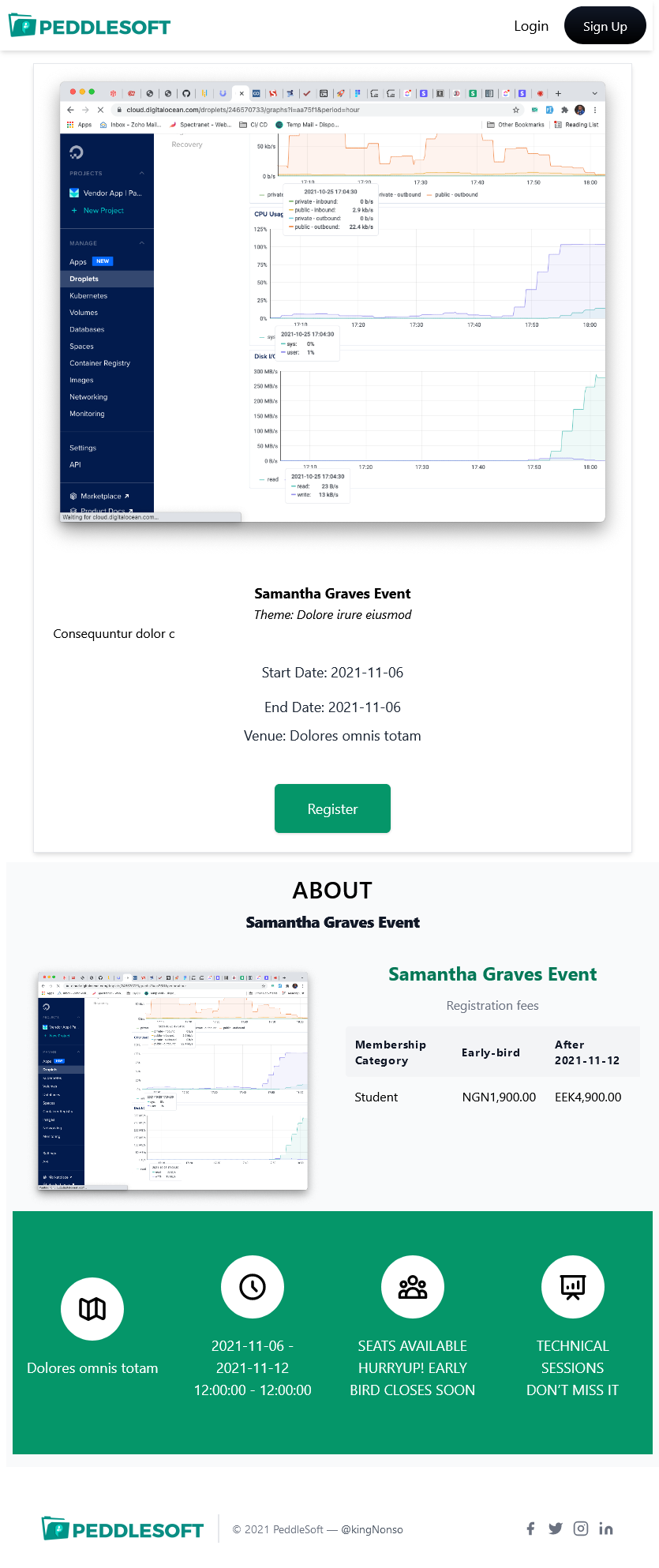Open the Facebook footer icon

pyautogui.click(x=530, y=1529)
